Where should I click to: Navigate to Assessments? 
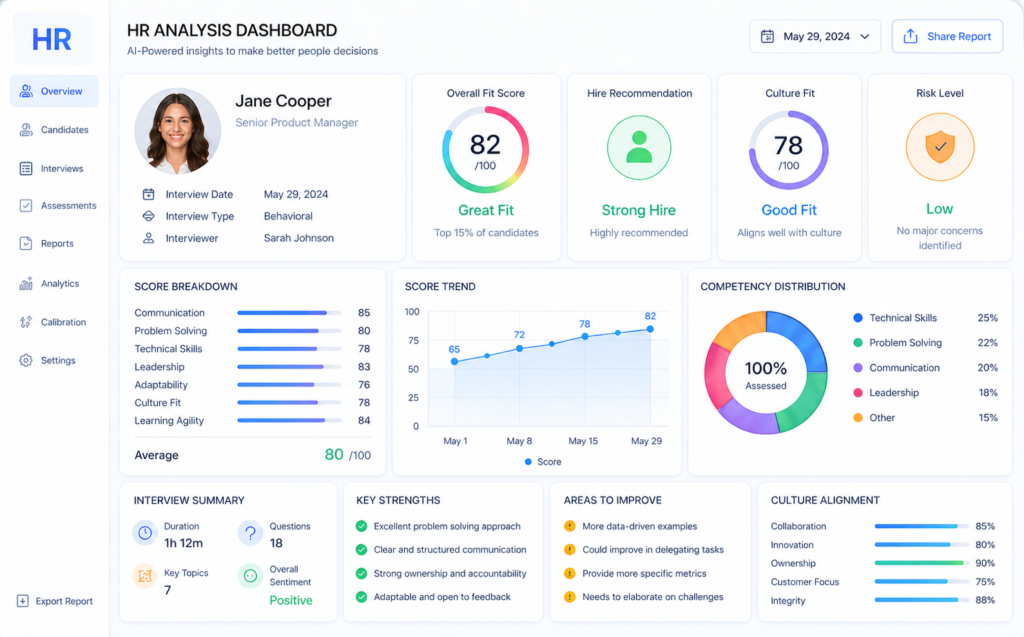tap(54, 206)
